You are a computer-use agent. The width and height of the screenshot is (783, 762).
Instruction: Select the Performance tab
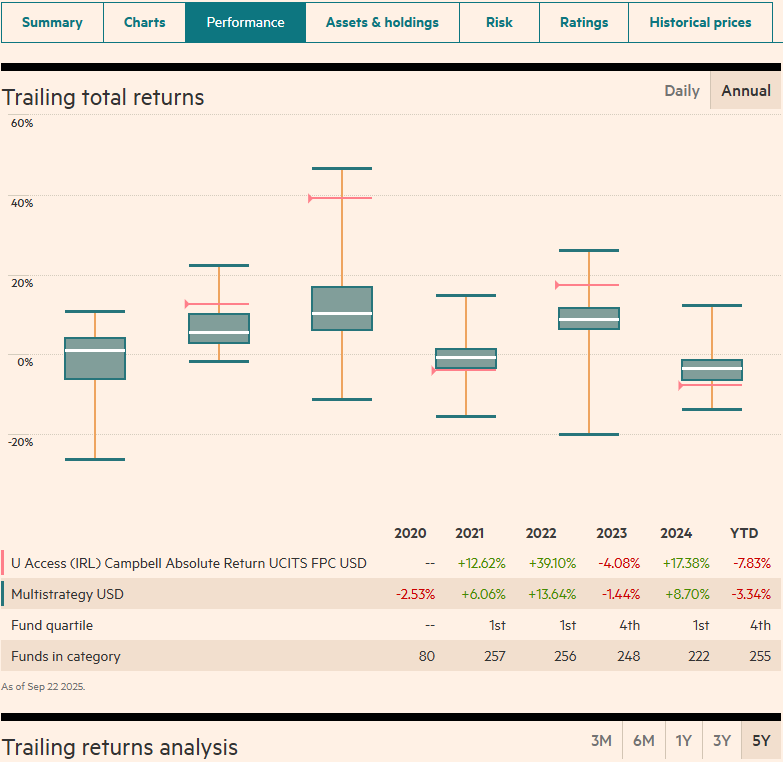(x=245, y=22)
